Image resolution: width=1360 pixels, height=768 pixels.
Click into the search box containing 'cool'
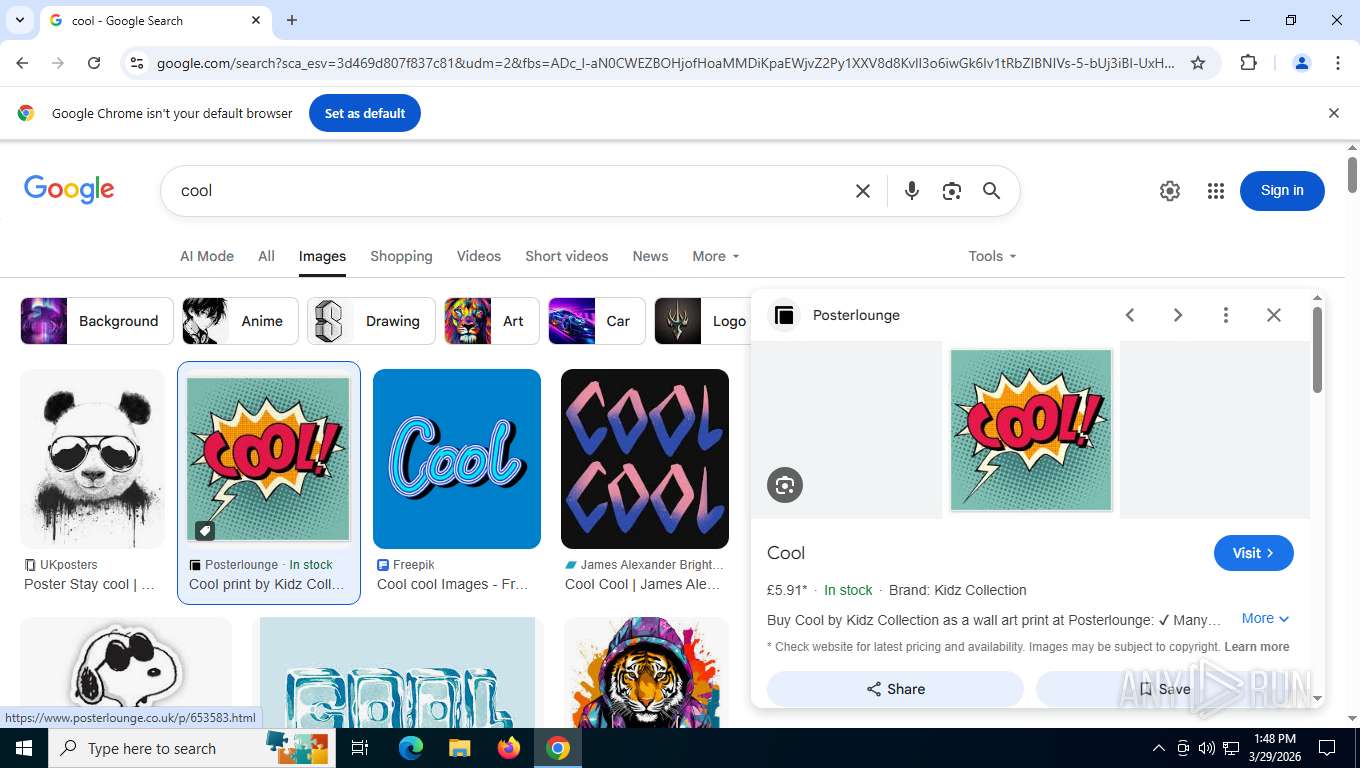coord(510,191)
